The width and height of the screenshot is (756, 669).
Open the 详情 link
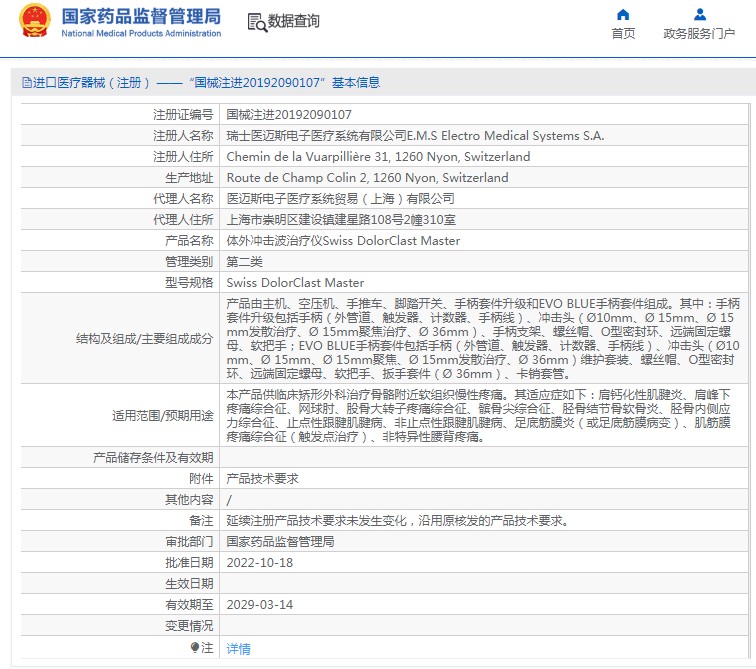(x=239, y=649)
